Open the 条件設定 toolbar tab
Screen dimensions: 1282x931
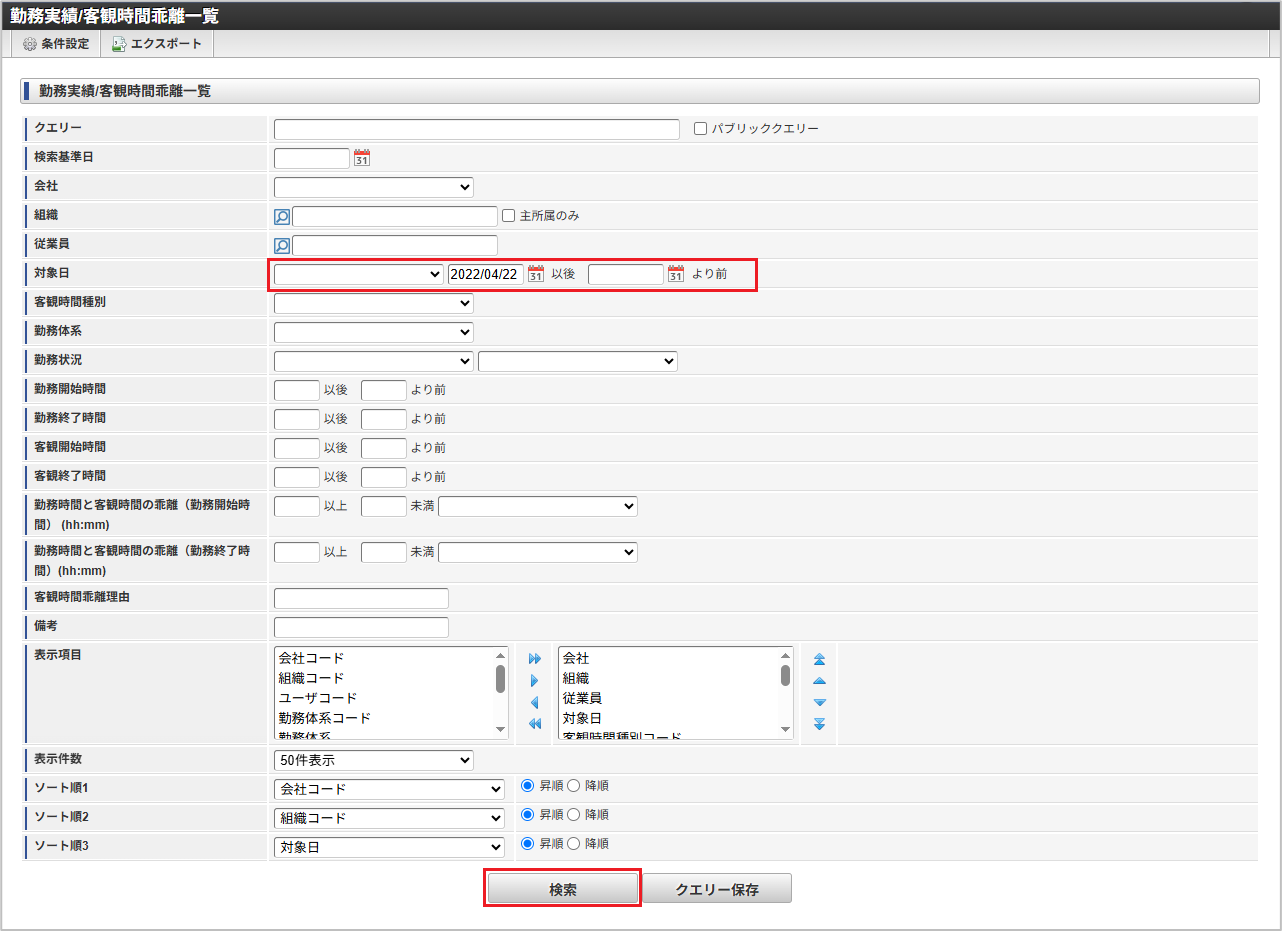57,44
